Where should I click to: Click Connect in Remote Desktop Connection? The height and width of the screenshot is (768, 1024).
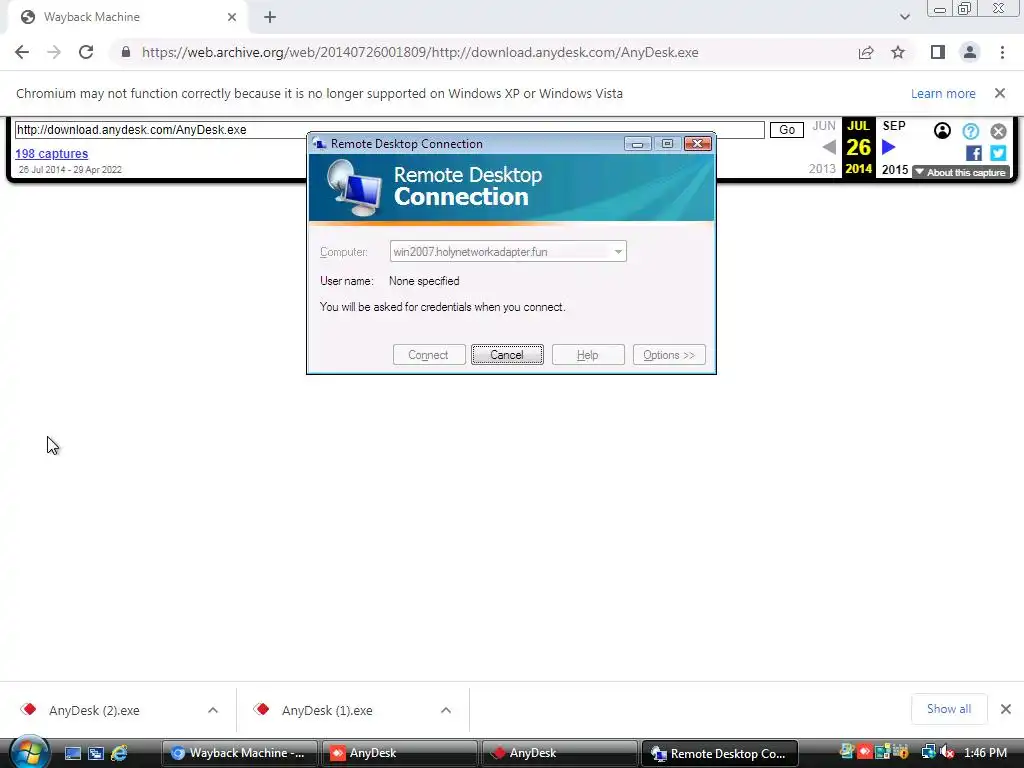point(428,355)
